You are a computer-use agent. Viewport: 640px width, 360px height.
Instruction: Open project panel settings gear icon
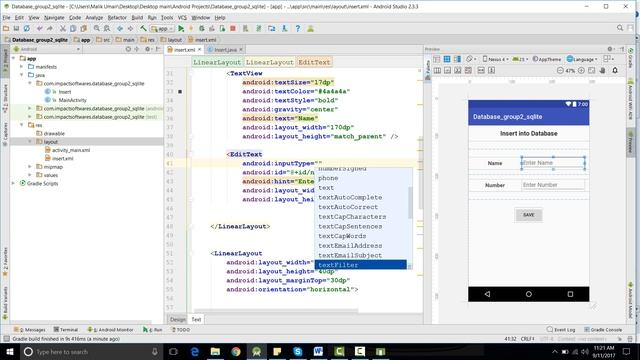pyautogui.click(x=148, y=49)
